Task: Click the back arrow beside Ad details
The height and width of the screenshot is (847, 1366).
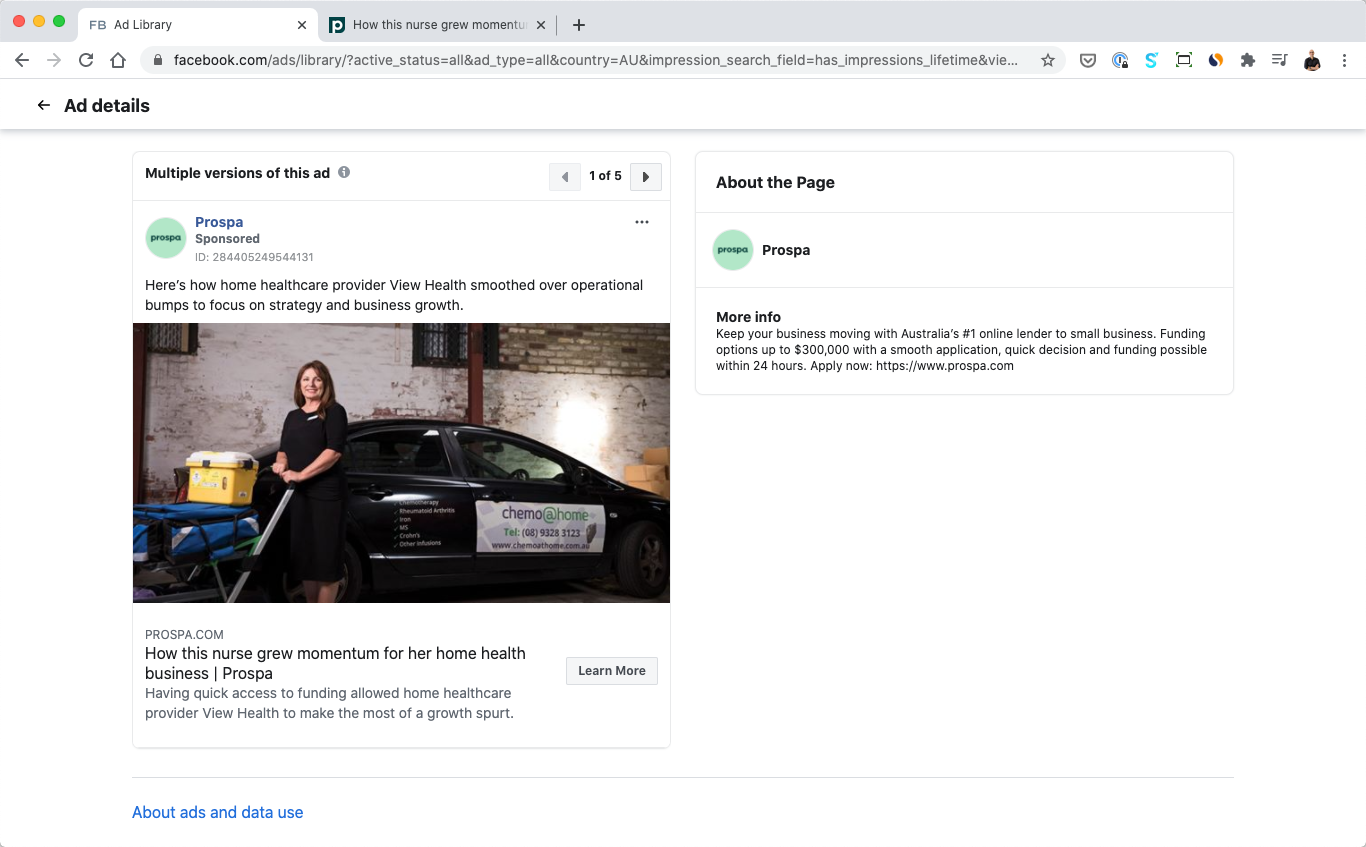Action: [43, 105]
